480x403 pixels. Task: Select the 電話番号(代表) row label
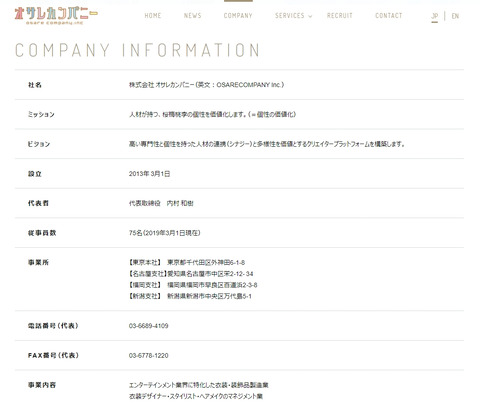pos(53,326)
